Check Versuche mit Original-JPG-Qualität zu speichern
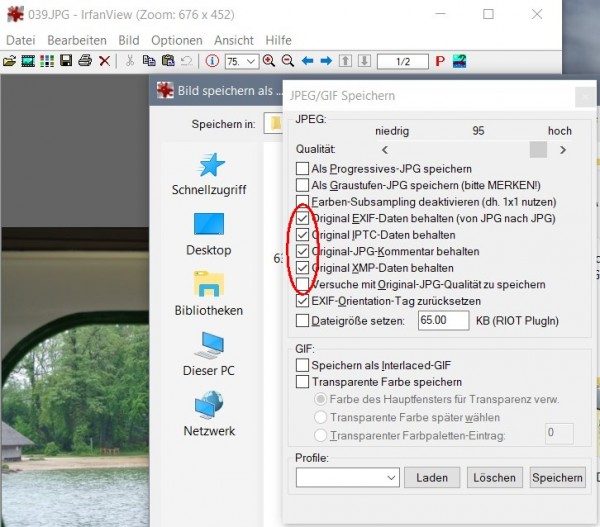 (302, 284)
